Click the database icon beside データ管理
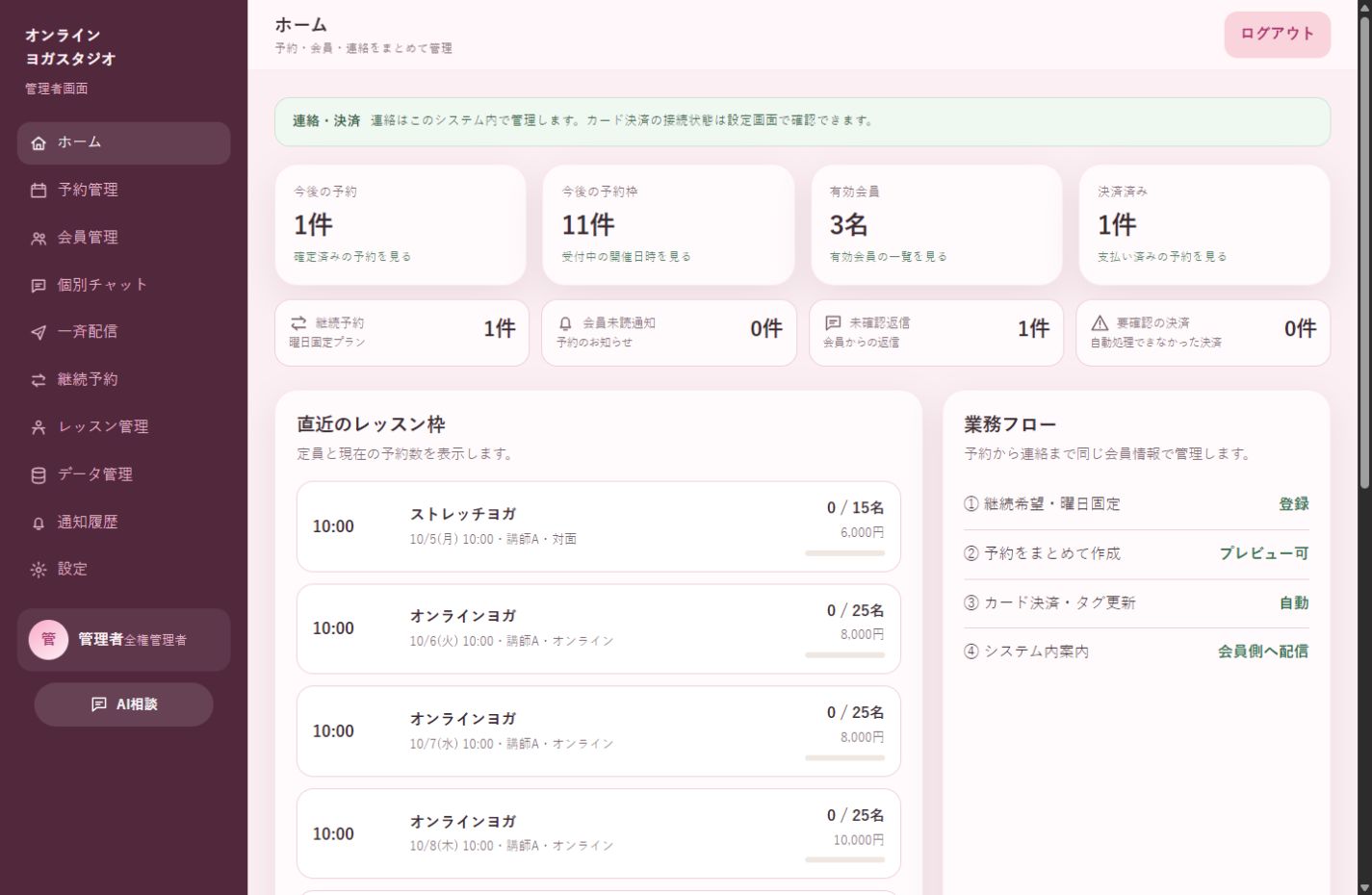Image resolution: width=1372 pixels, height=895 pixels. coord(39,474)
